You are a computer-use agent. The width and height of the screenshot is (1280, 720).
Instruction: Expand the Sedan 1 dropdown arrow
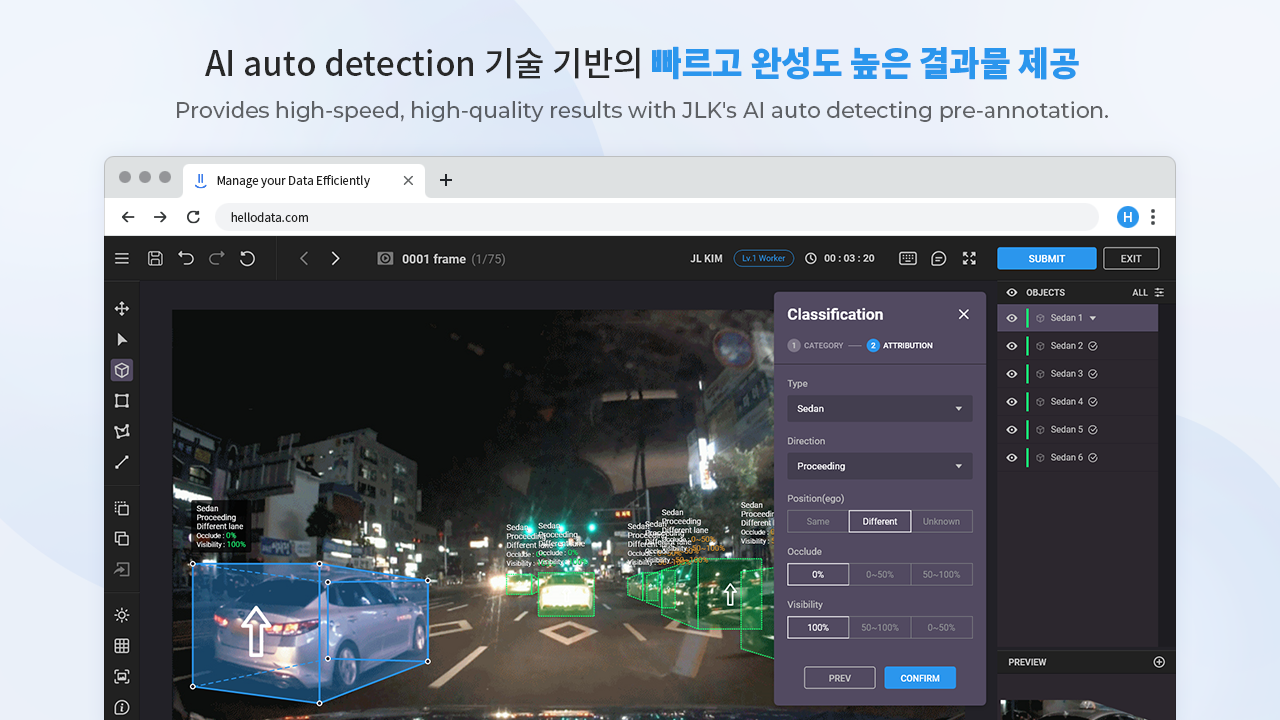(1093, 318)
